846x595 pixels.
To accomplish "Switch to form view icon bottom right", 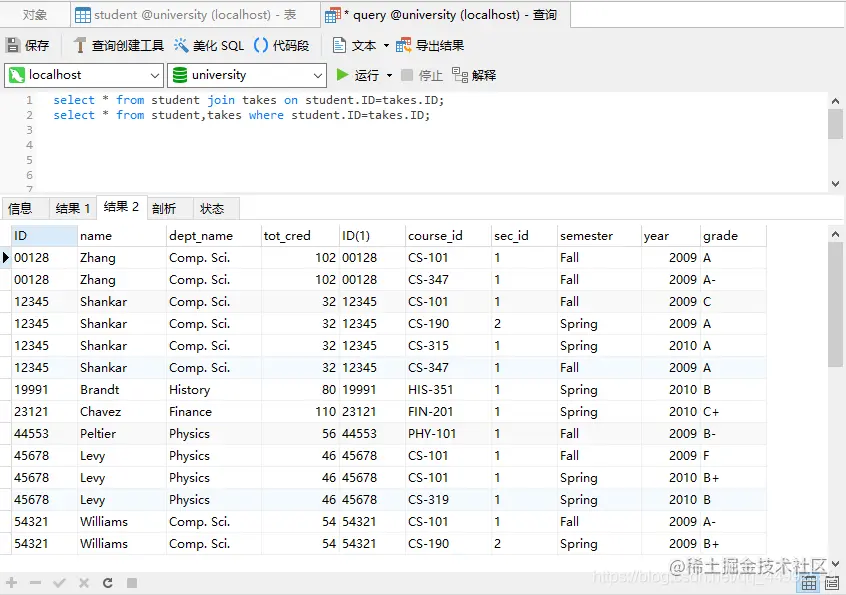I will coord(831,583).
